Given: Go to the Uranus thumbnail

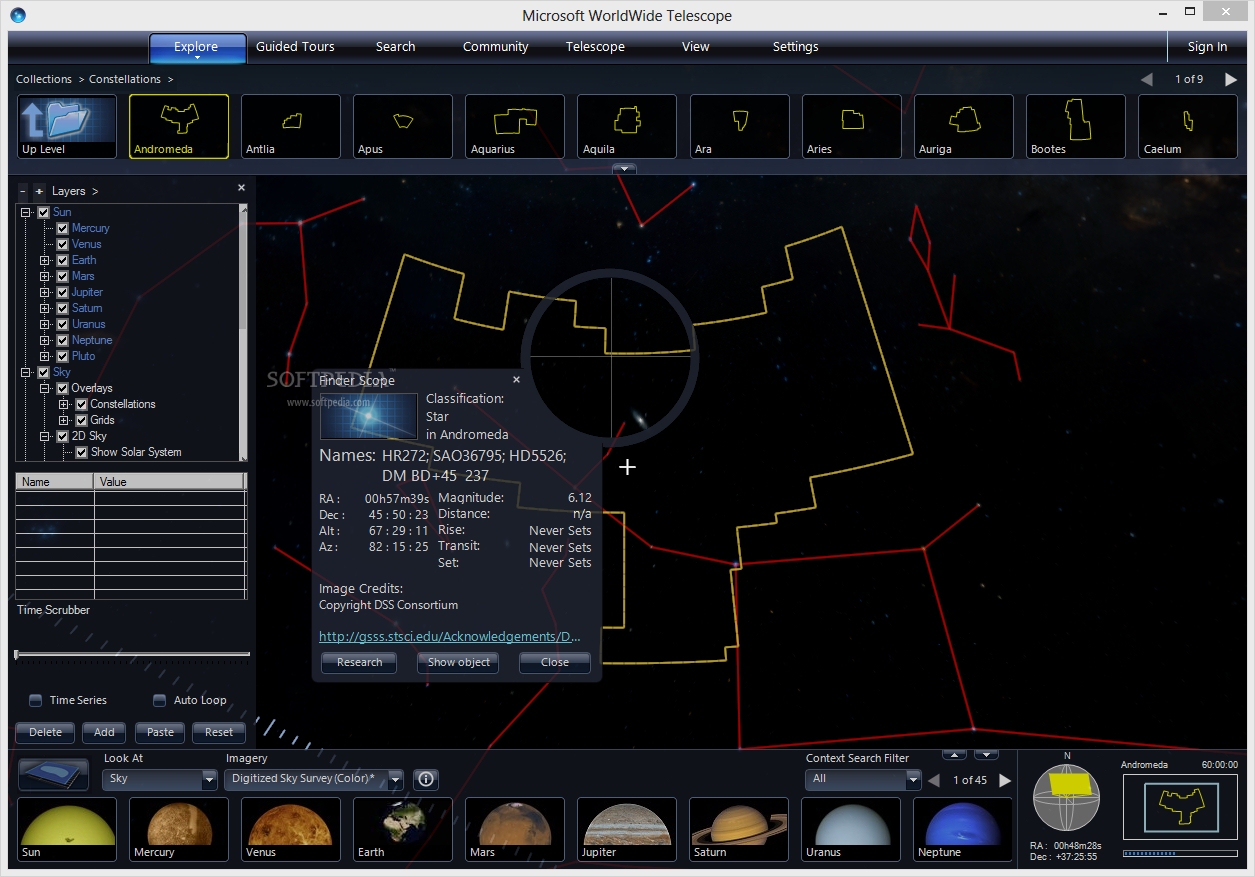Looking at the screenshot, I should (x=851, y=829).
